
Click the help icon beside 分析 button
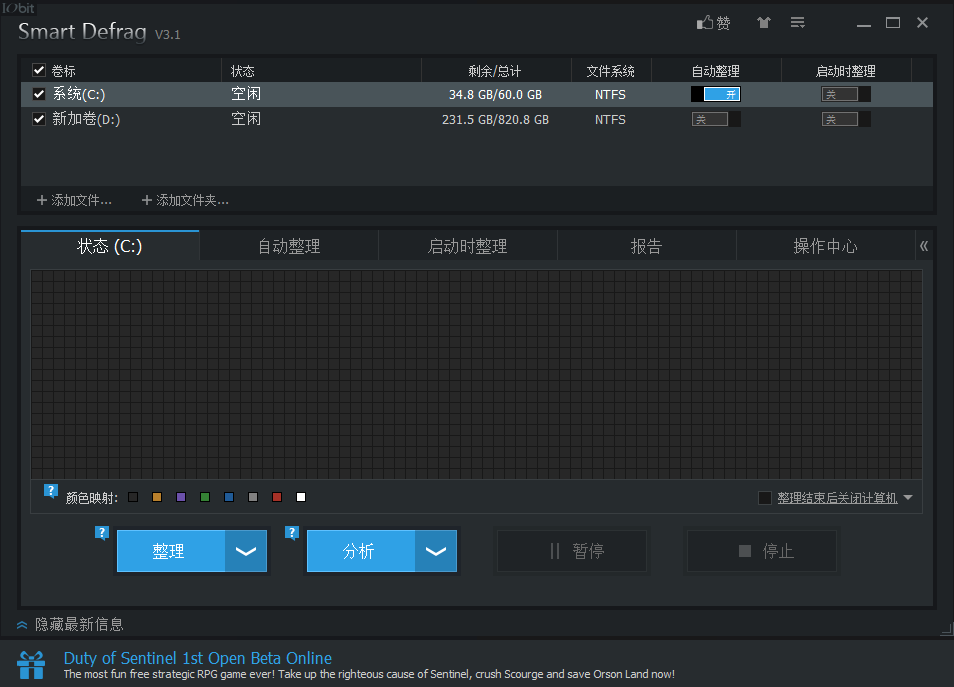point(292,533)
